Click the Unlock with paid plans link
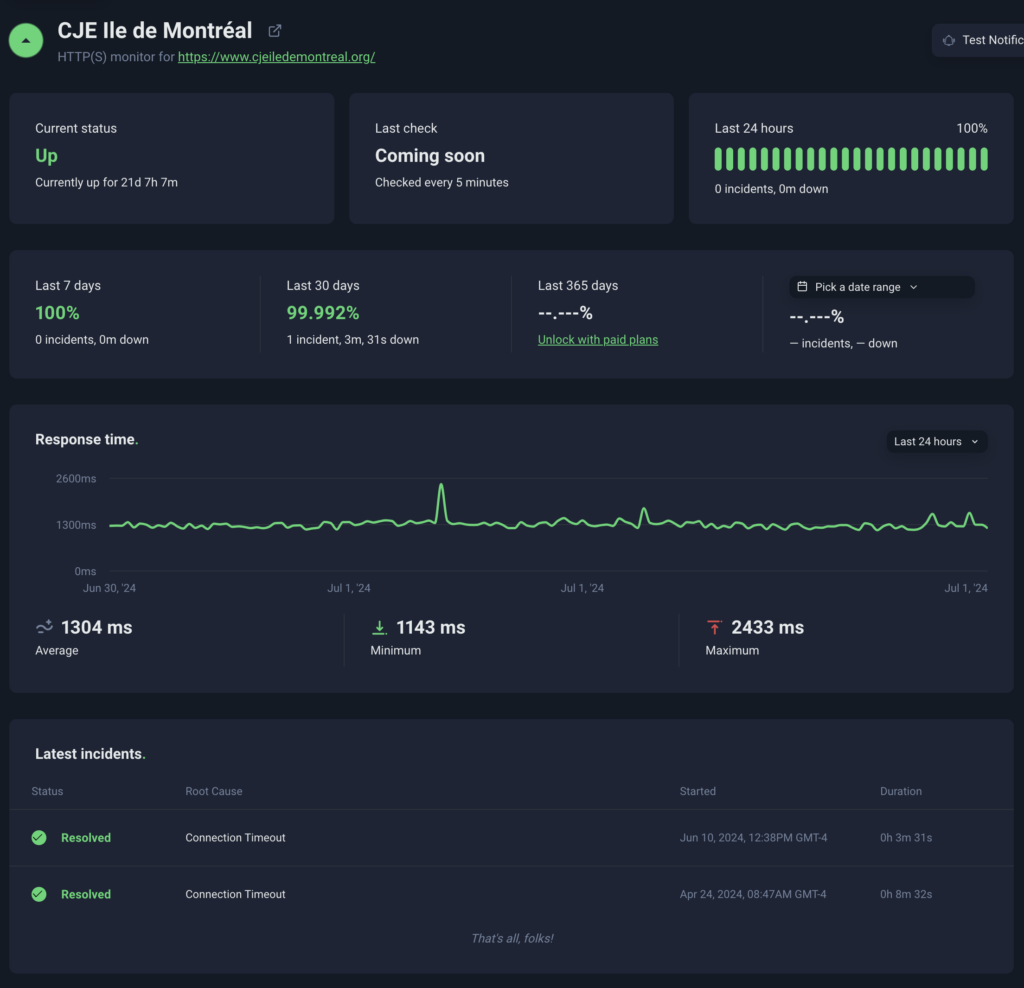 click(598, 340)
